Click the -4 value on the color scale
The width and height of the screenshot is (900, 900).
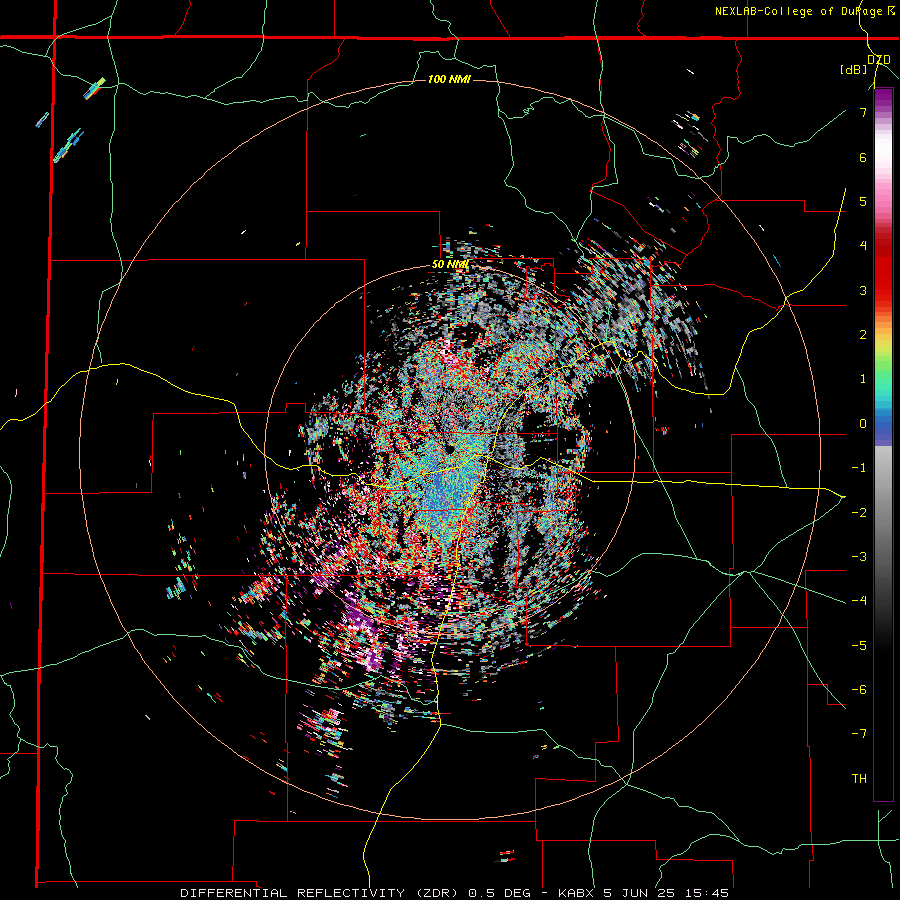859,601
